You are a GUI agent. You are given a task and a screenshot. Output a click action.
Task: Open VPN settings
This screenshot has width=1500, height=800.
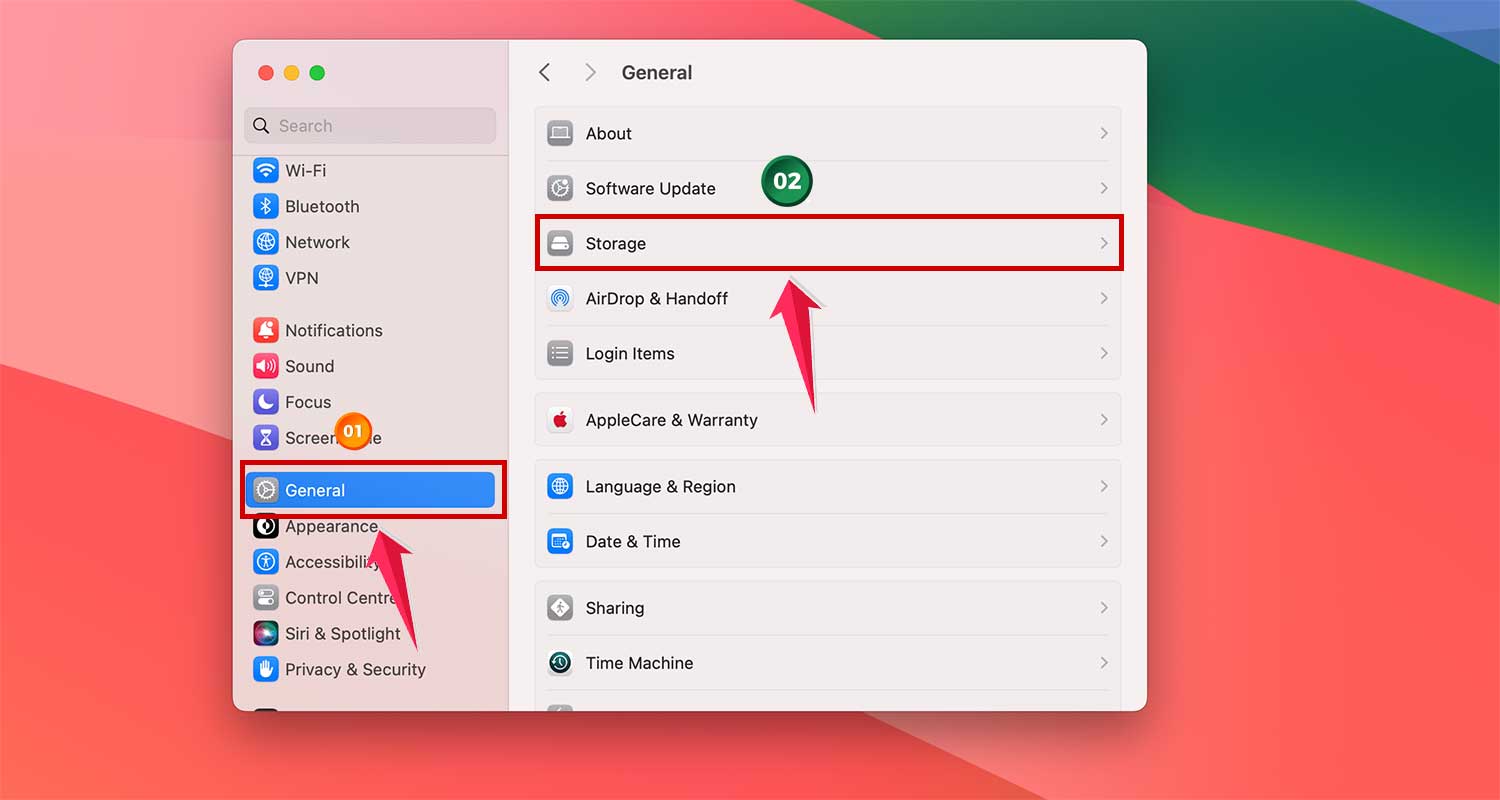[303, 278]
